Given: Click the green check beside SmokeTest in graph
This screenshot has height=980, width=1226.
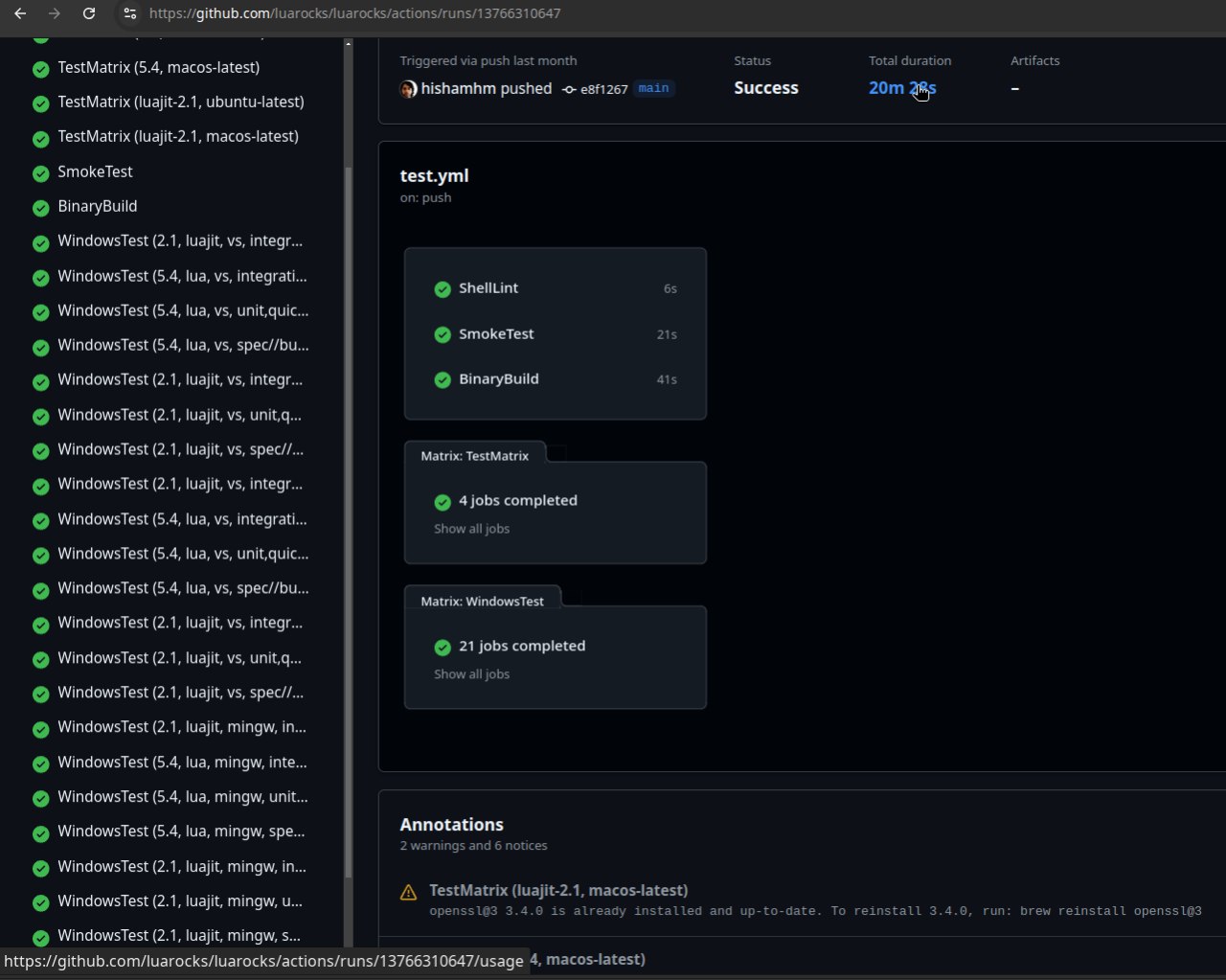Looking at the screenshot, I should [443, 334].
